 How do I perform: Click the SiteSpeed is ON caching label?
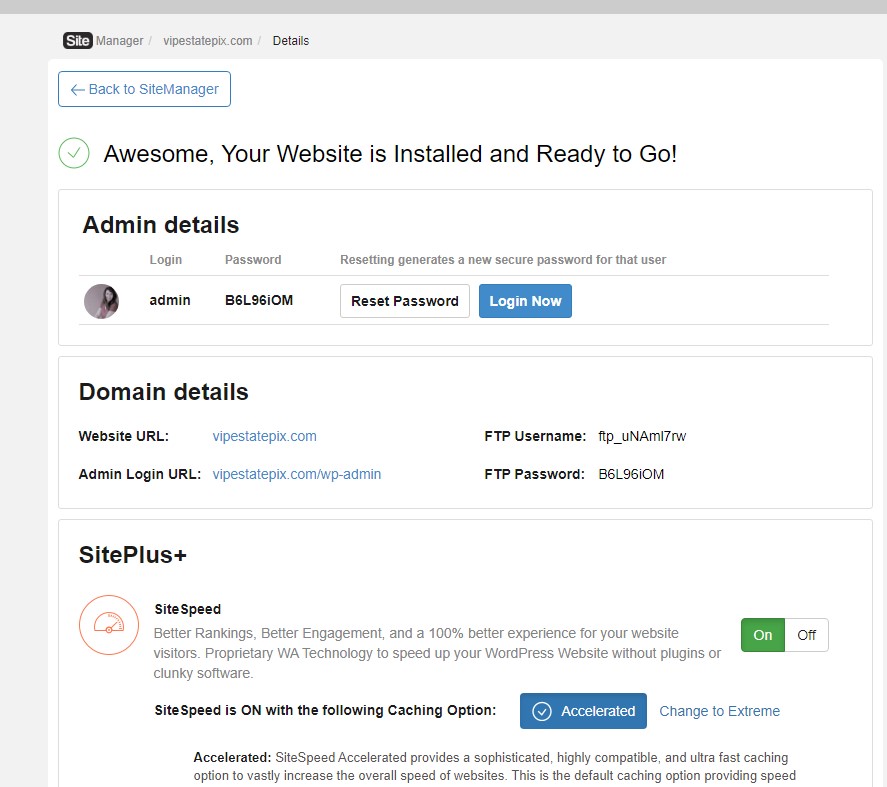pyautogui.click(x=325, y=710)
